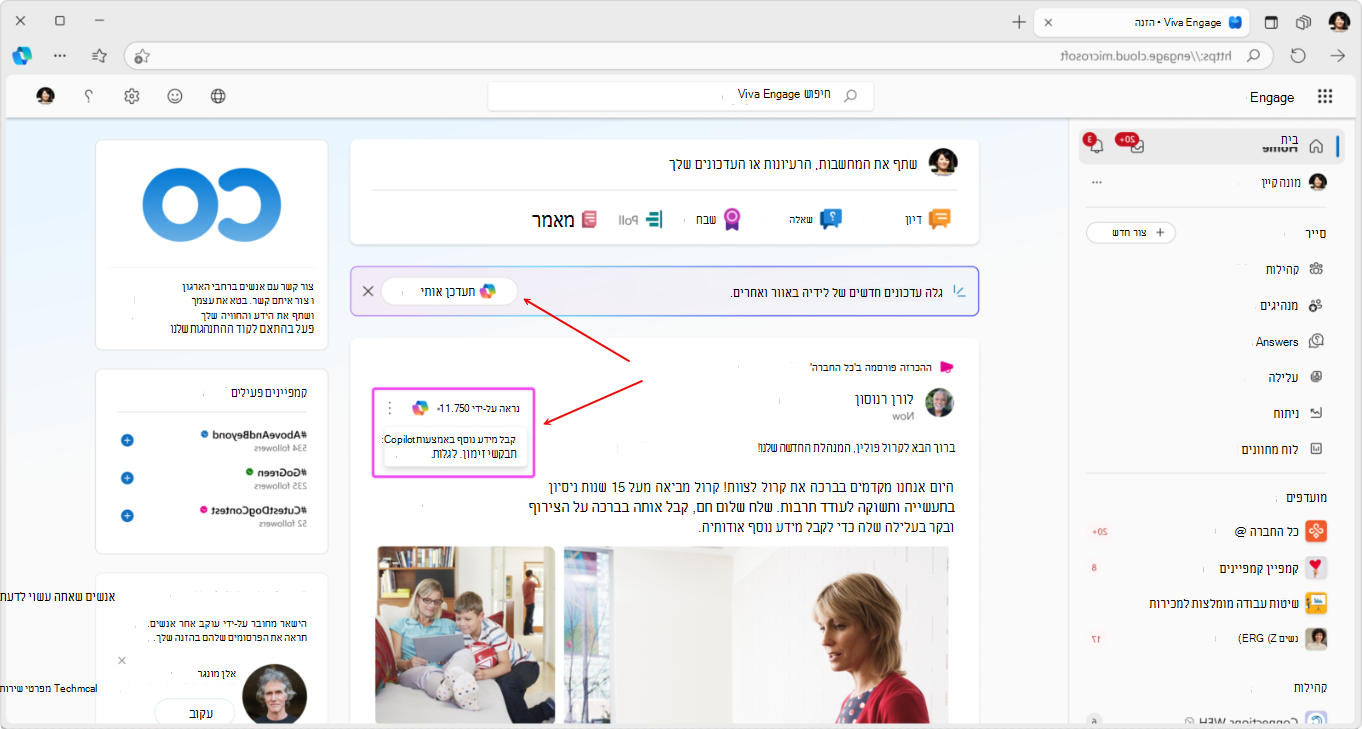Open the post image of family on sofa
Viewport: 1362px width, 729px height.
pyautogui.click(x=465, y=635)
